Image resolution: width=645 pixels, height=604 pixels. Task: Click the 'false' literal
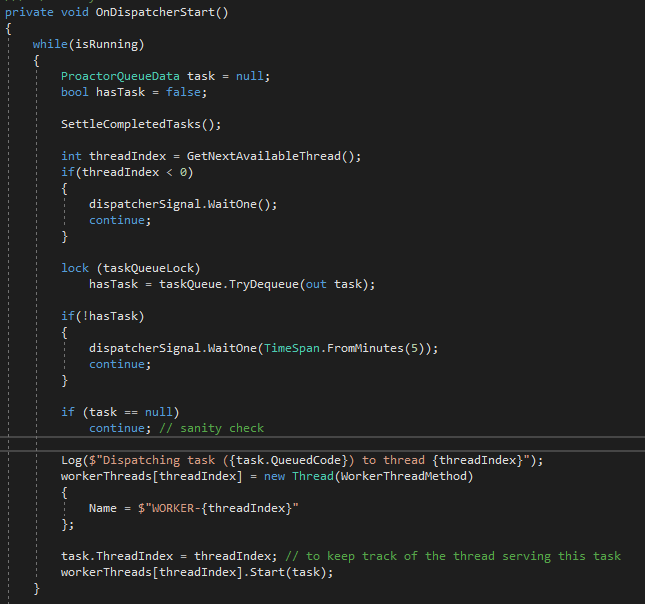(183, 92)
